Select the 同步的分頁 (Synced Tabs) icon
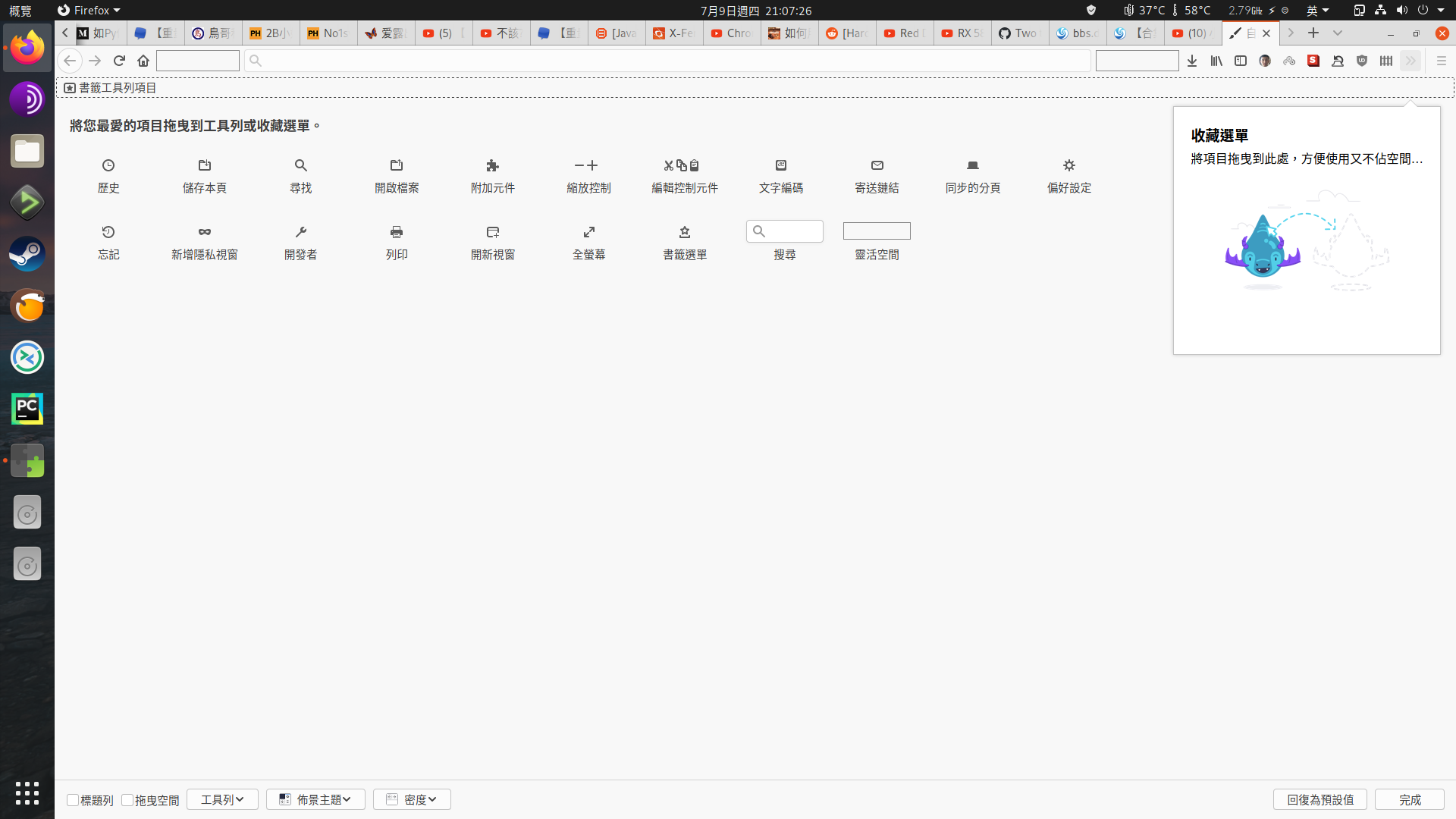The height and width of the screenshot is (819, 1456). click(x=973, y=165)
